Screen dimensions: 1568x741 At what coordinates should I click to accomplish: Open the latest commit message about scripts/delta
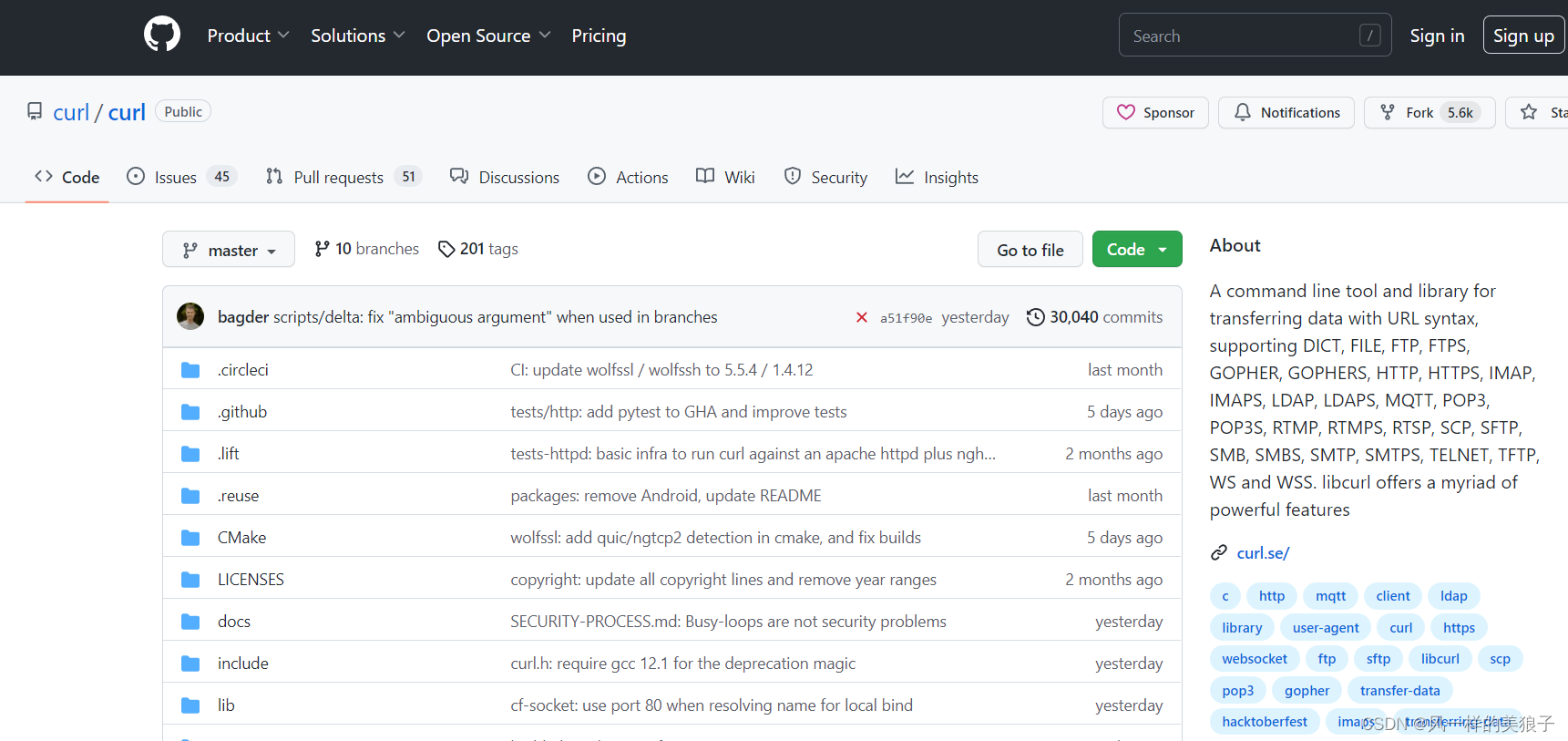coord(496,317)
